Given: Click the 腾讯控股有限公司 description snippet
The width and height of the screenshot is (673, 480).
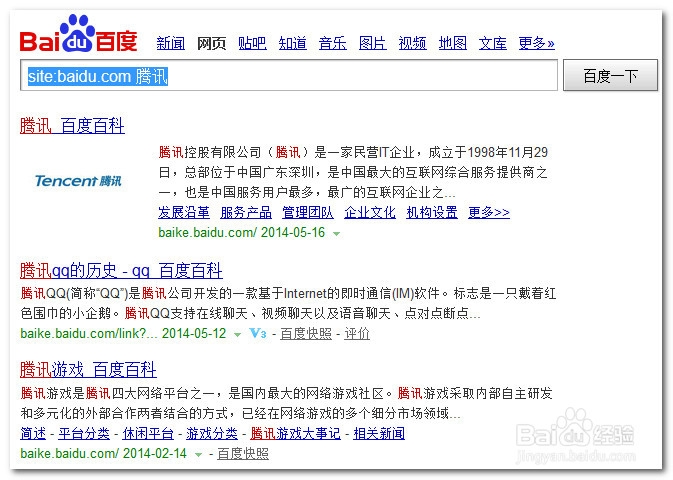Looking at the screenshot, I should tap(353, 172).
